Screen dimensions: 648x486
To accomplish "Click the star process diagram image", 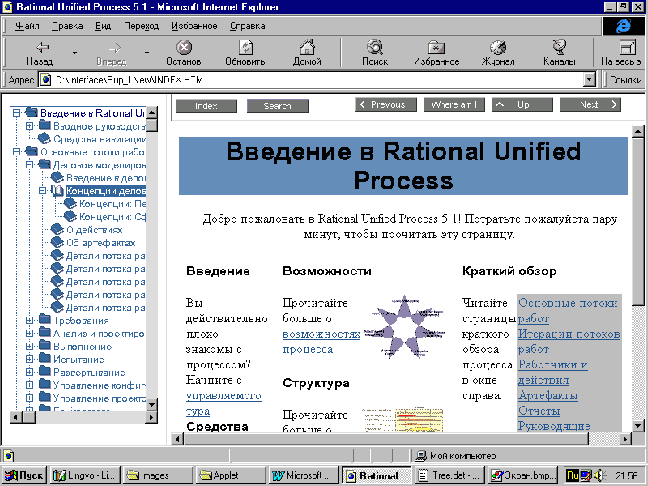I will click(x=405, y=327).
